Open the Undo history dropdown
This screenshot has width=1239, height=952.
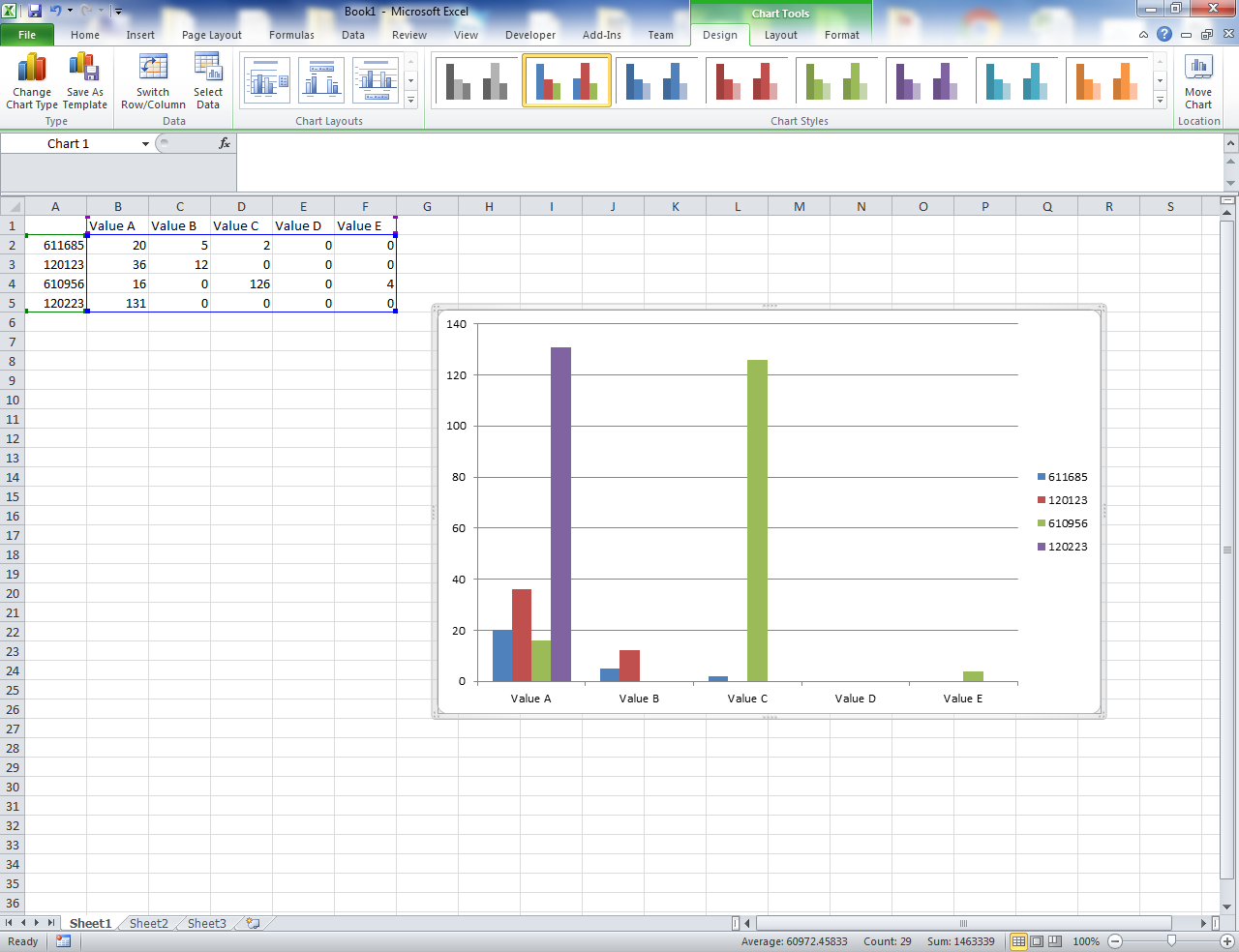tap(70, 11)
